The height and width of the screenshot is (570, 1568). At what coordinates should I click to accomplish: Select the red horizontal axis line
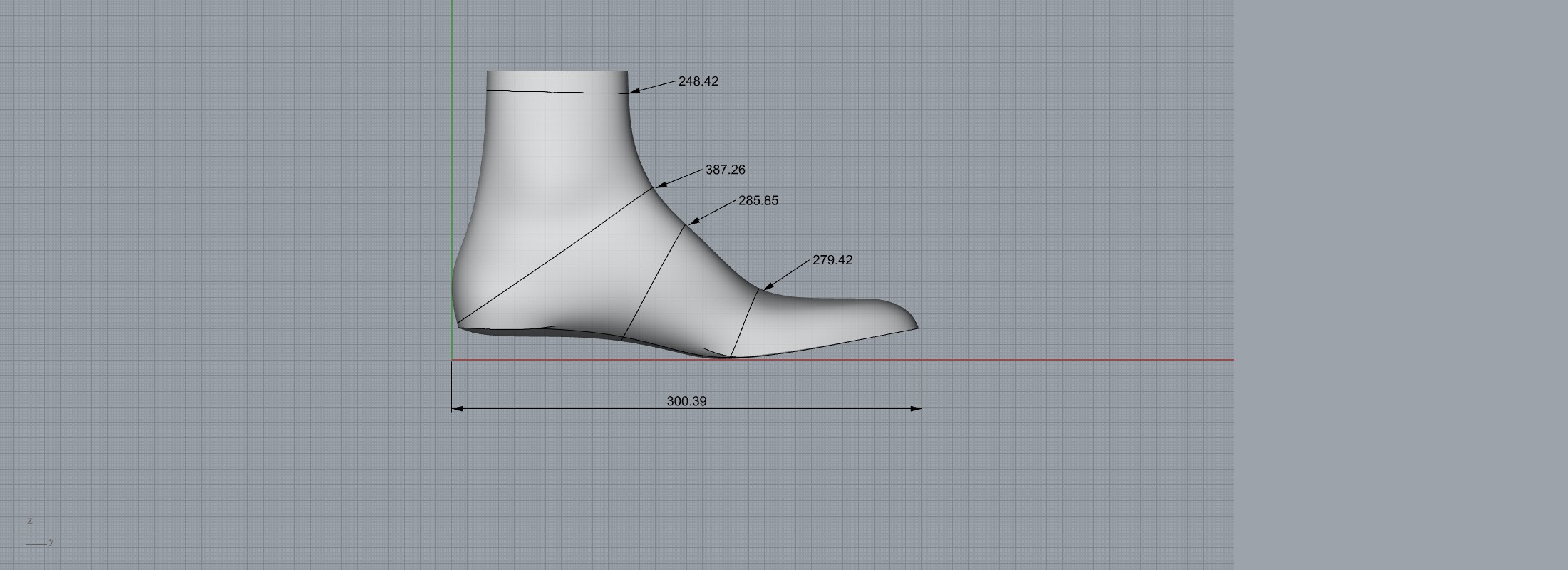click(x=1069, y=360)
